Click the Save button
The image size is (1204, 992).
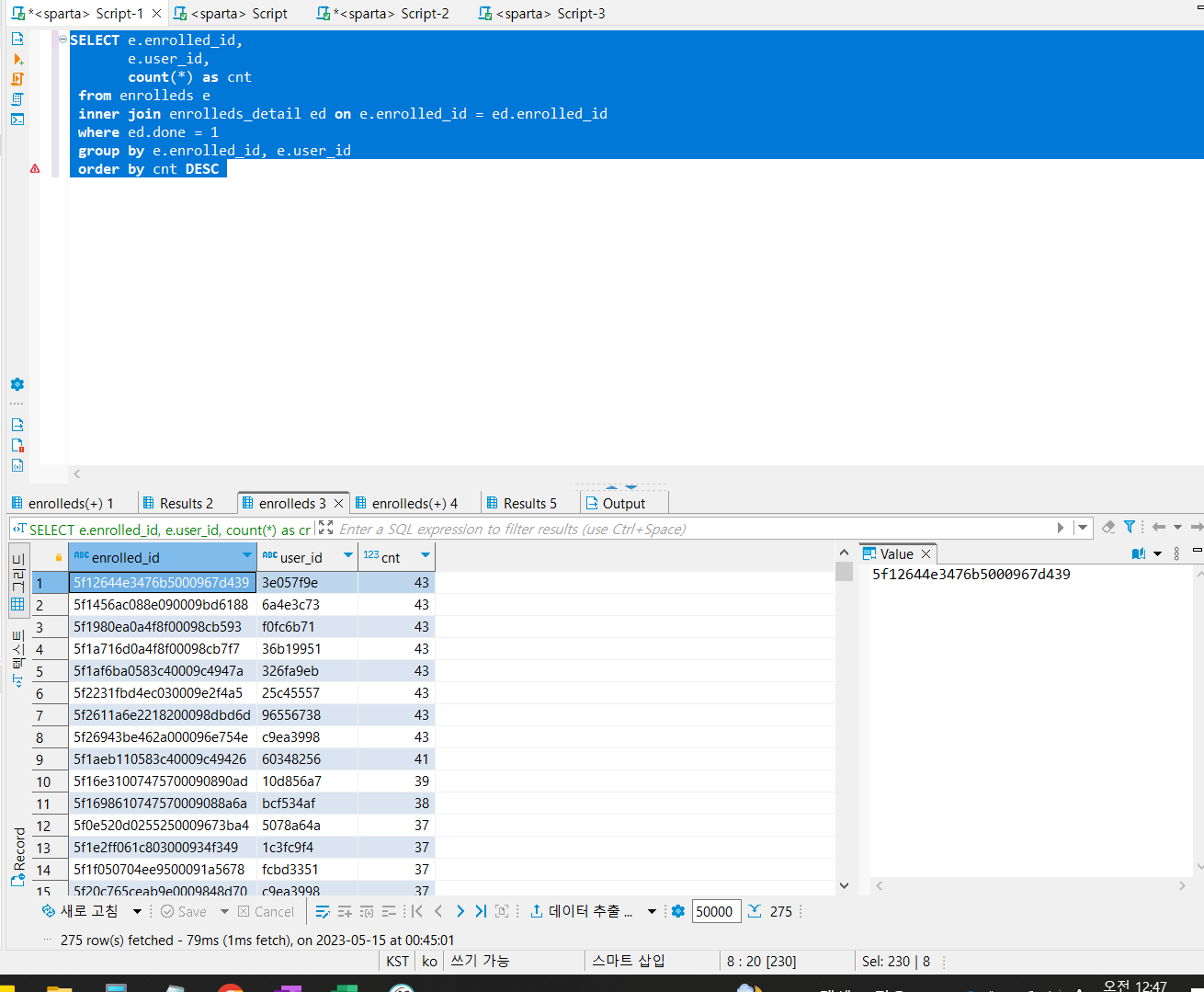point(184,912)
